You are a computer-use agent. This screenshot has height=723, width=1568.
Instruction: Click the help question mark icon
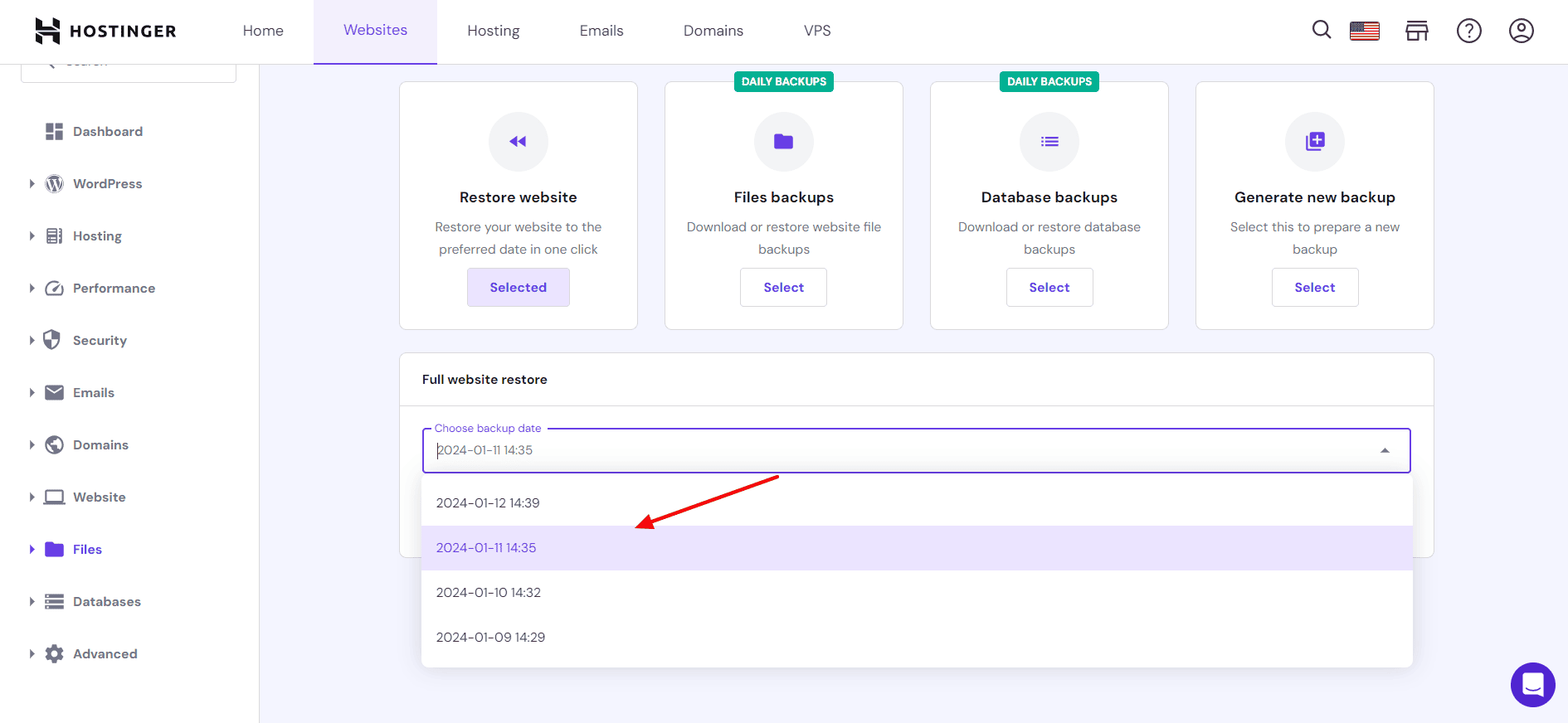coord(1468,32)
